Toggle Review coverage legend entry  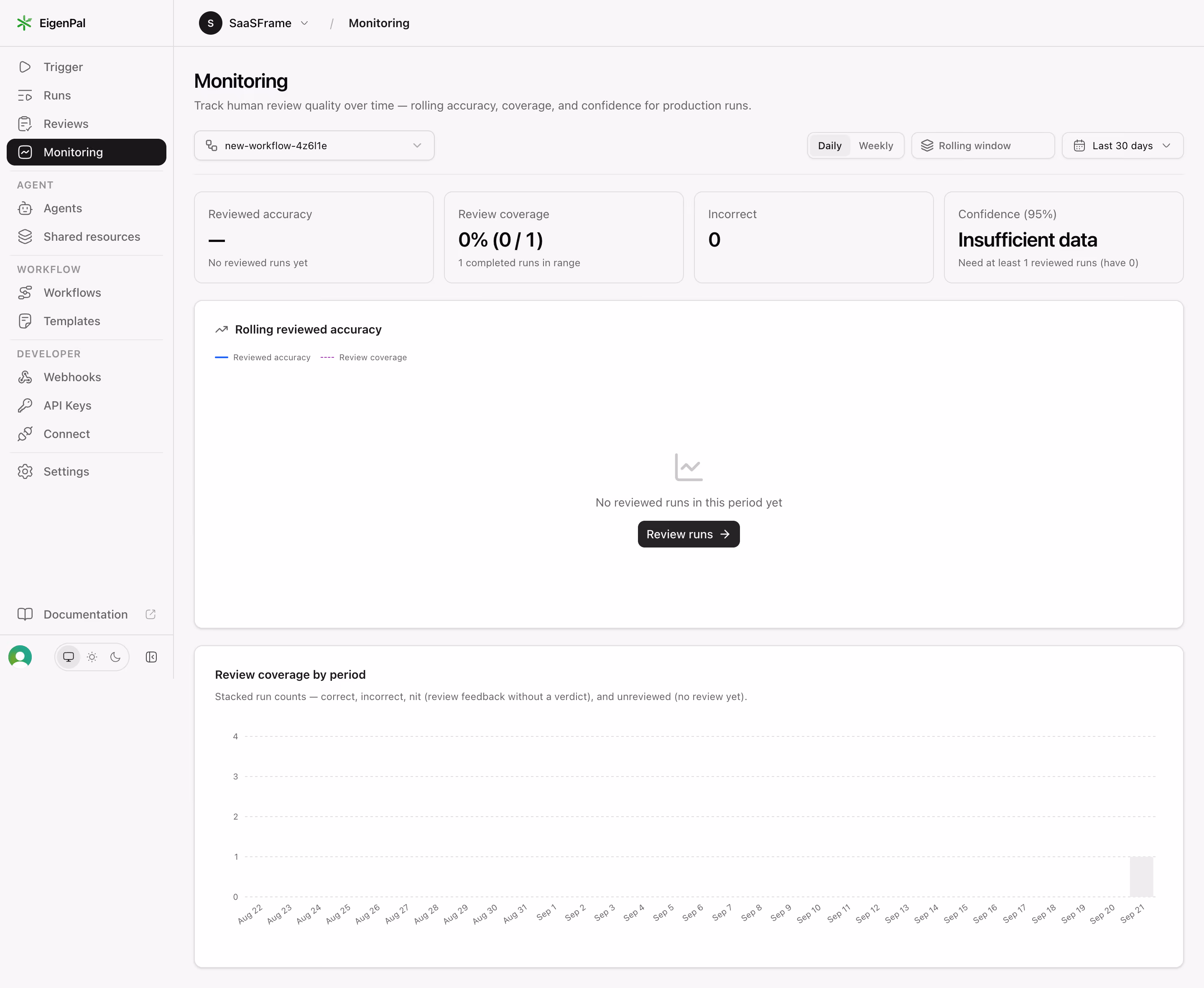(x=364, y=357)
